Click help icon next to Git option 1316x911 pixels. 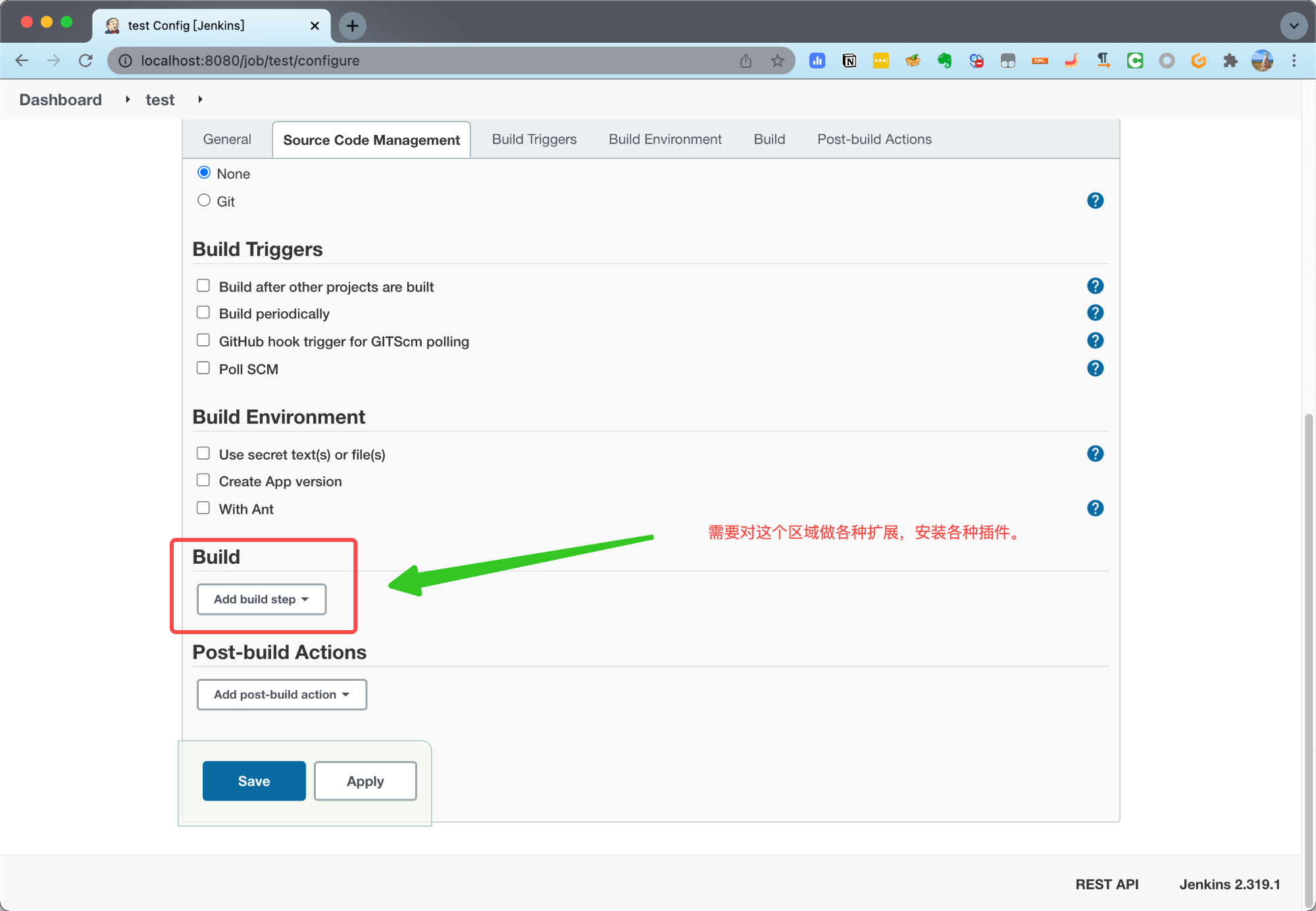pos(1095,201)
